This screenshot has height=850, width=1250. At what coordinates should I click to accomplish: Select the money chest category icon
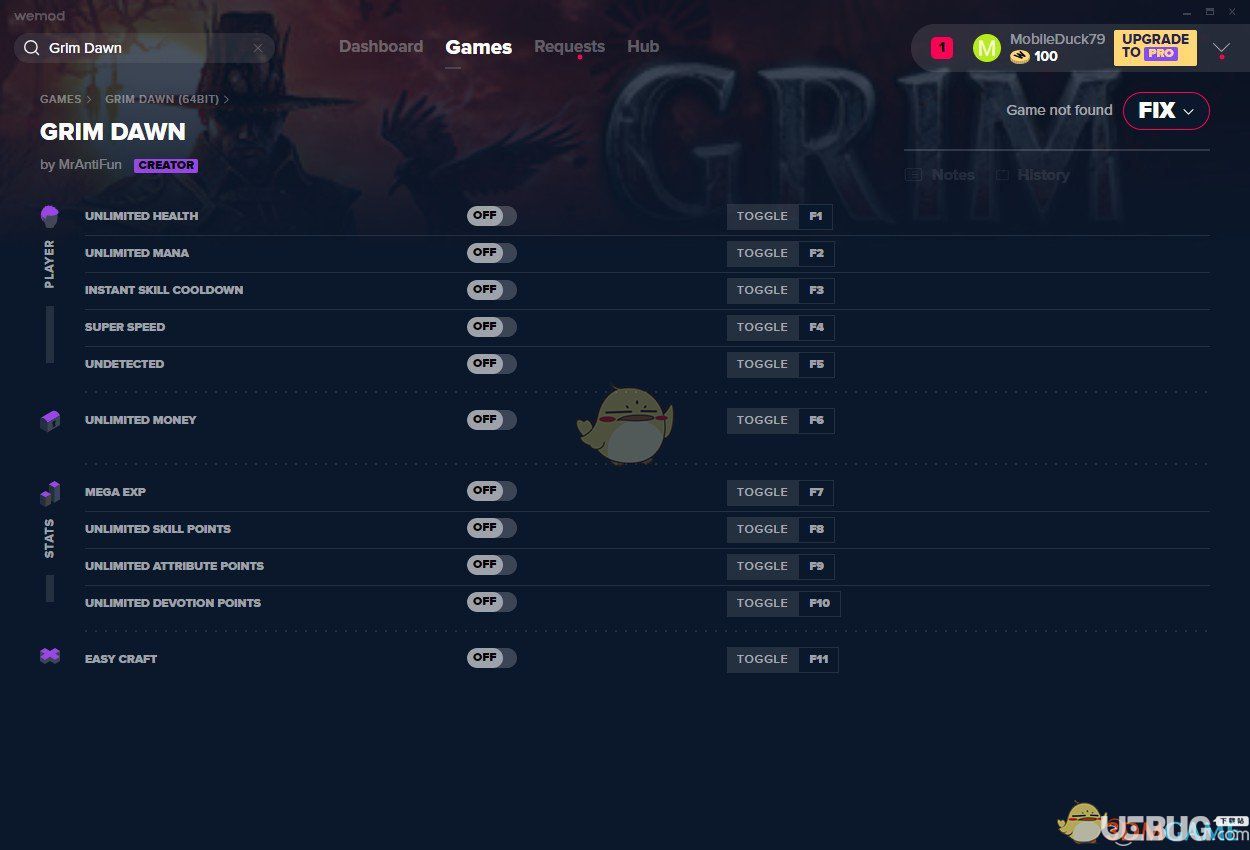point(49,421)
